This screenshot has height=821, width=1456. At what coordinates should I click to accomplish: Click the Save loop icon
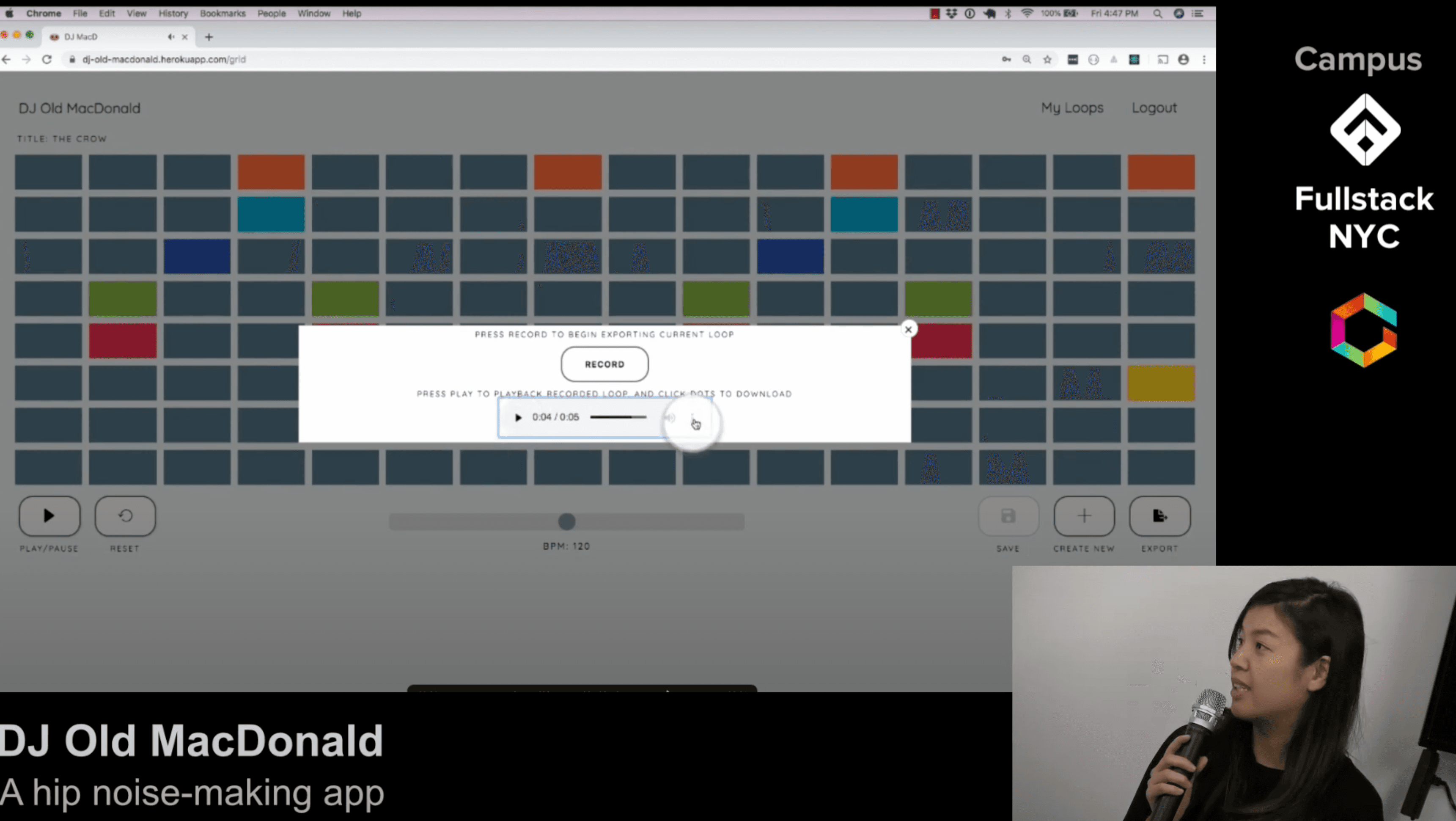pos(1008,516)
